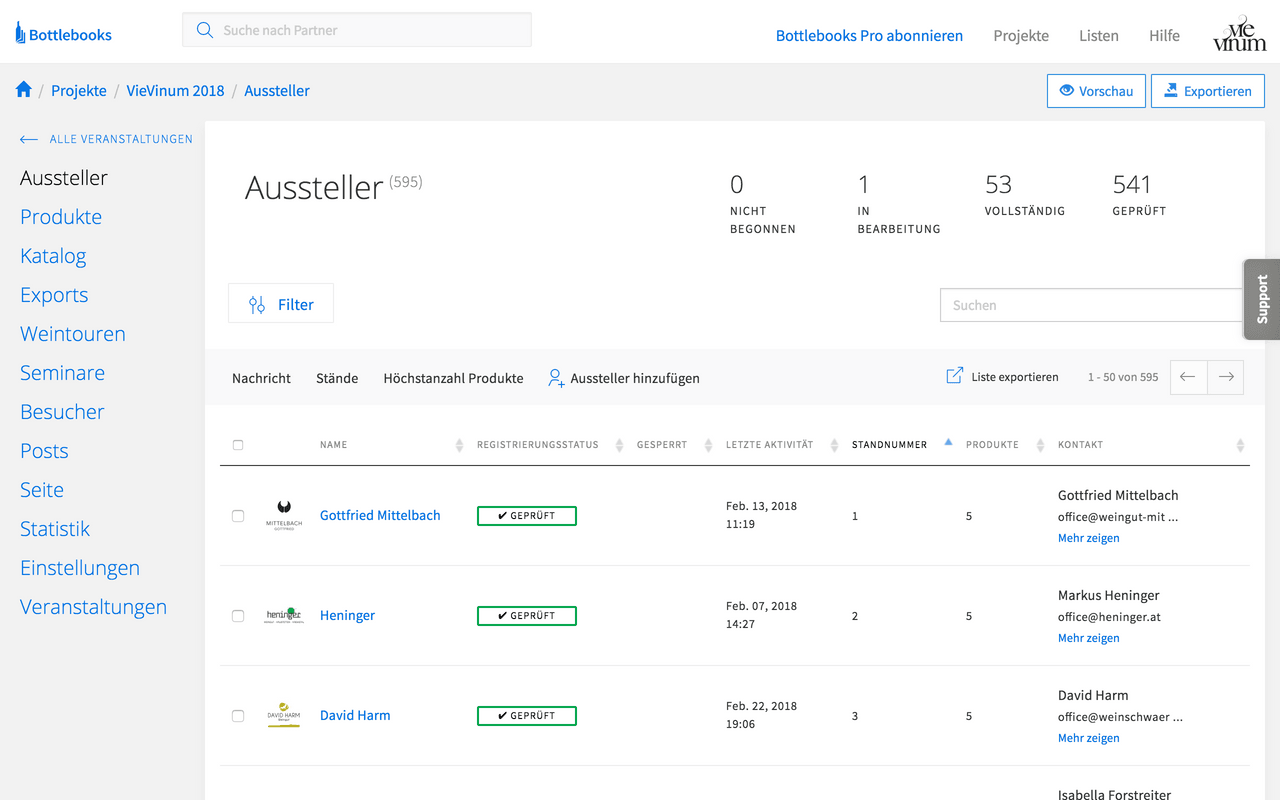Click Liste exportieren button
Viewport: 1280px width, 800px height.
point(1002,377)
